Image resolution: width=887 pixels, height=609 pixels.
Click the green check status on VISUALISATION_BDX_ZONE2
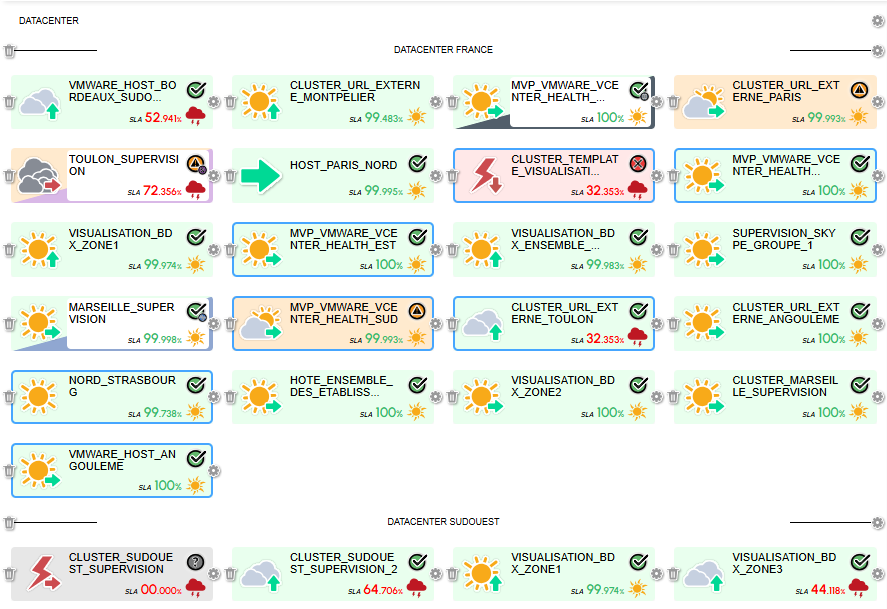point(639,384)
